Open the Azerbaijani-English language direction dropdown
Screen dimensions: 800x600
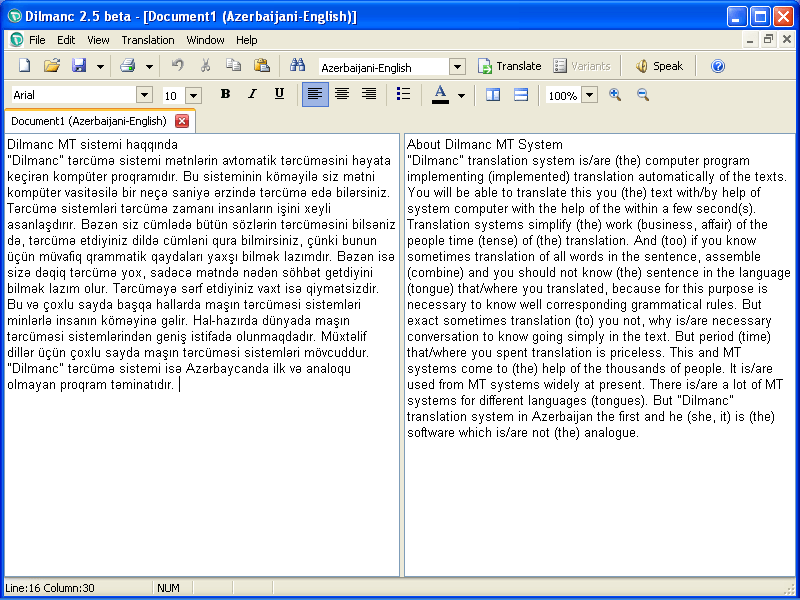457,67
